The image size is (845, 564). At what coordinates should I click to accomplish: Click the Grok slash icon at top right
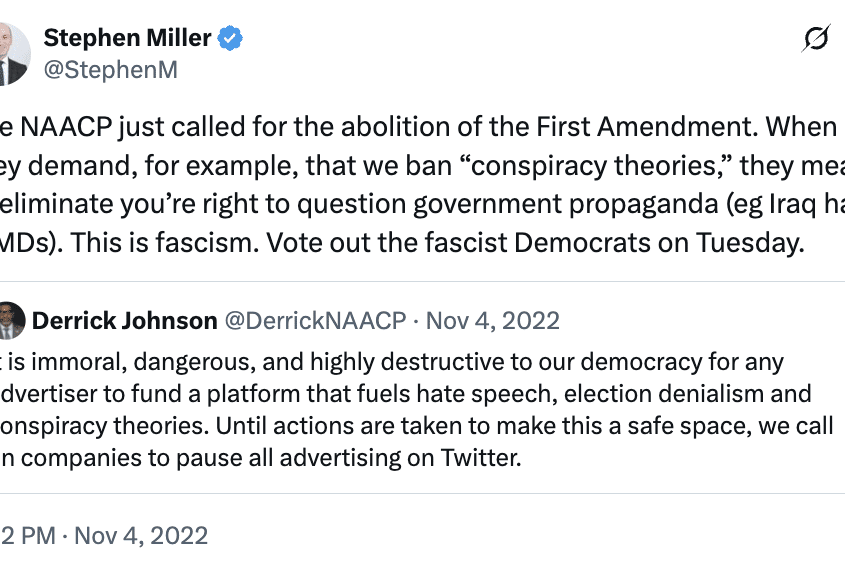pos(816,39)
